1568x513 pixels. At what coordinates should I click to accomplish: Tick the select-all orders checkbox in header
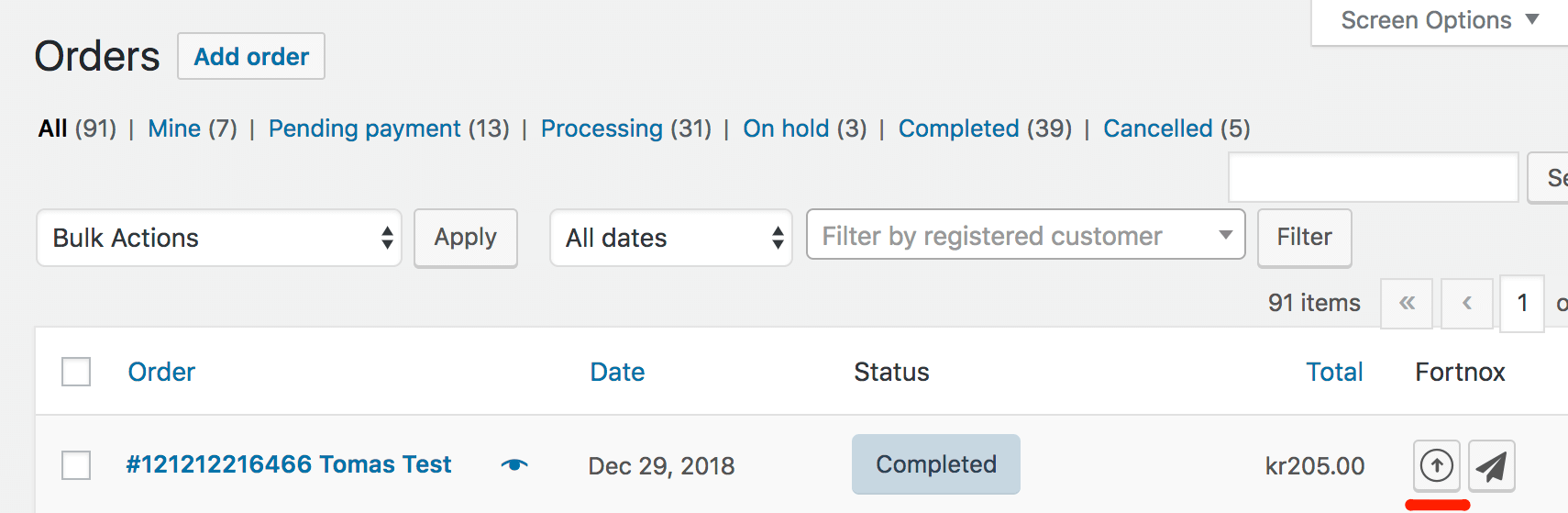pos(76,372)
